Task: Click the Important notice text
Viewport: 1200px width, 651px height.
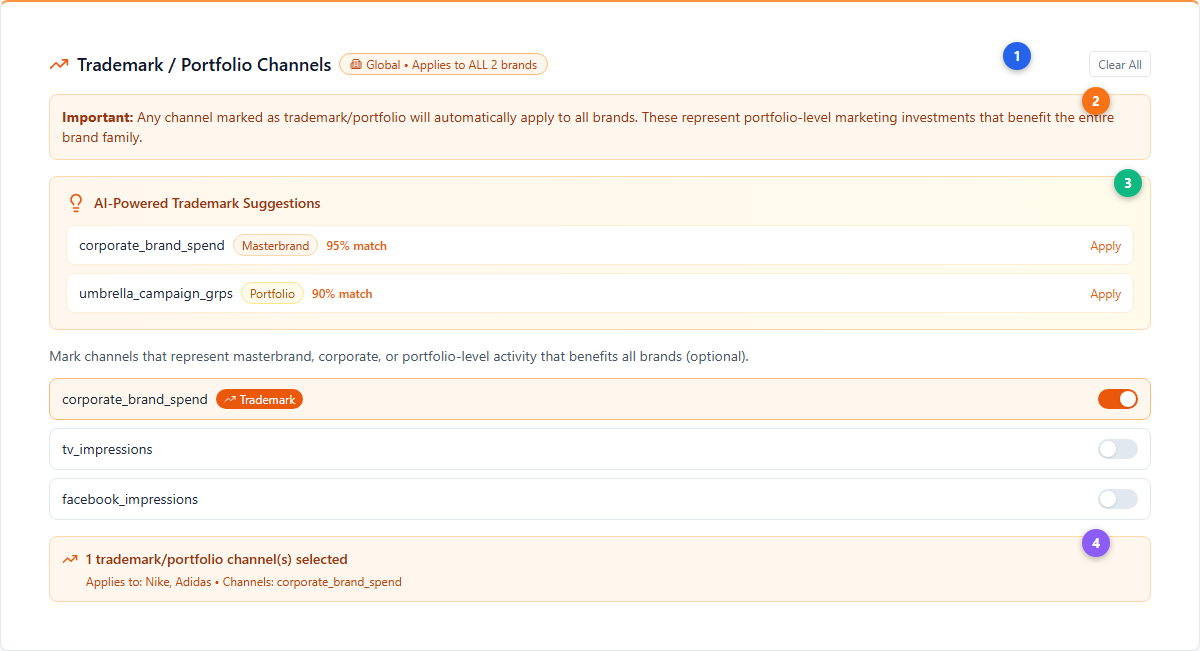Action: point(588,128)
